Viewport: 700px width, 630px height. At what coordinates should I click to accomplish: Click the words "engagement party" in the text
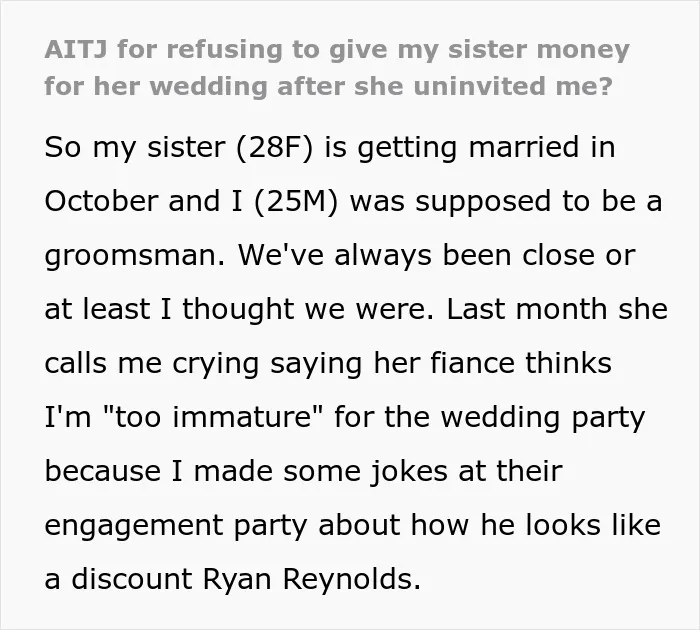point(175,526)
